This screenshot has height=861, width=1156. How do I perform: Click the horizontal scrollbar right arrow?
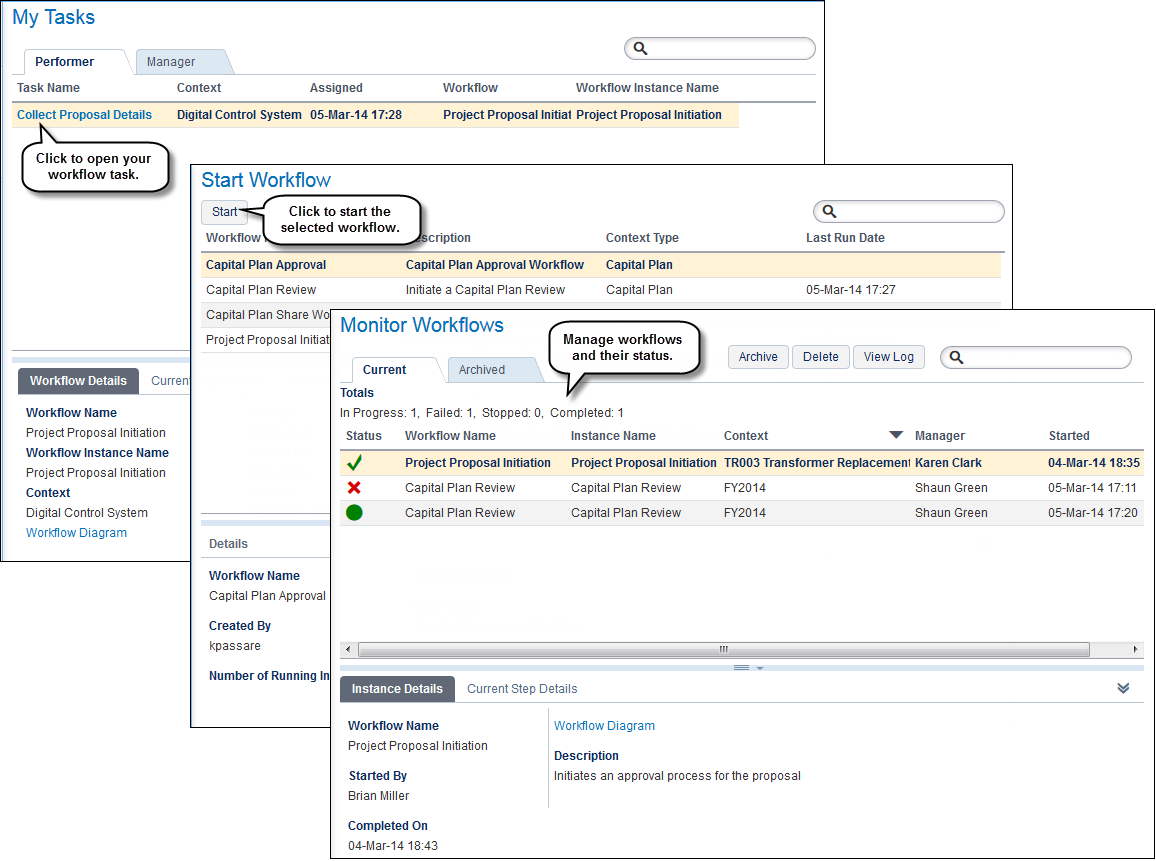click(1135, 649)
